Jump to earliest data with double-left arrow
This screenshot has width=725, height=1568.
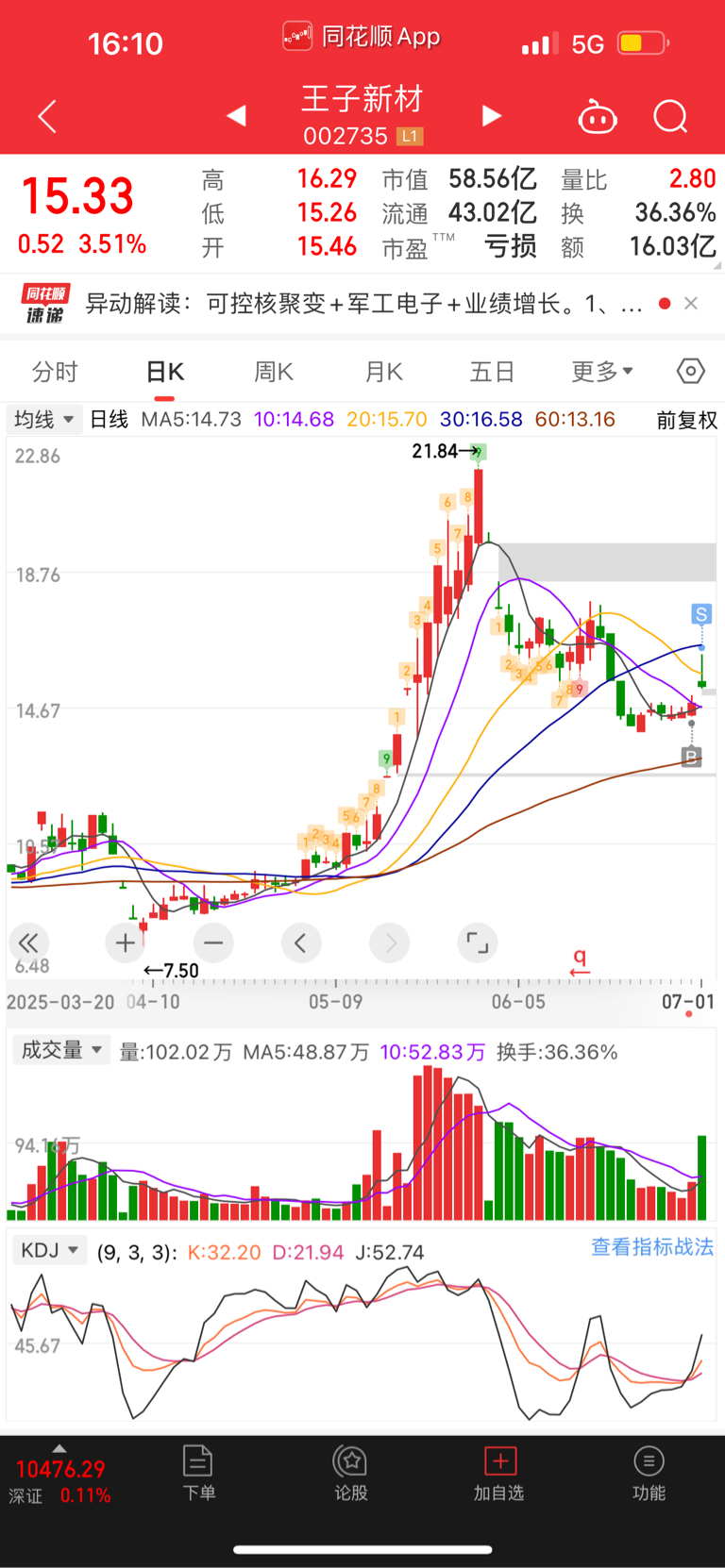pyautogui.click(x=28, y=942)
